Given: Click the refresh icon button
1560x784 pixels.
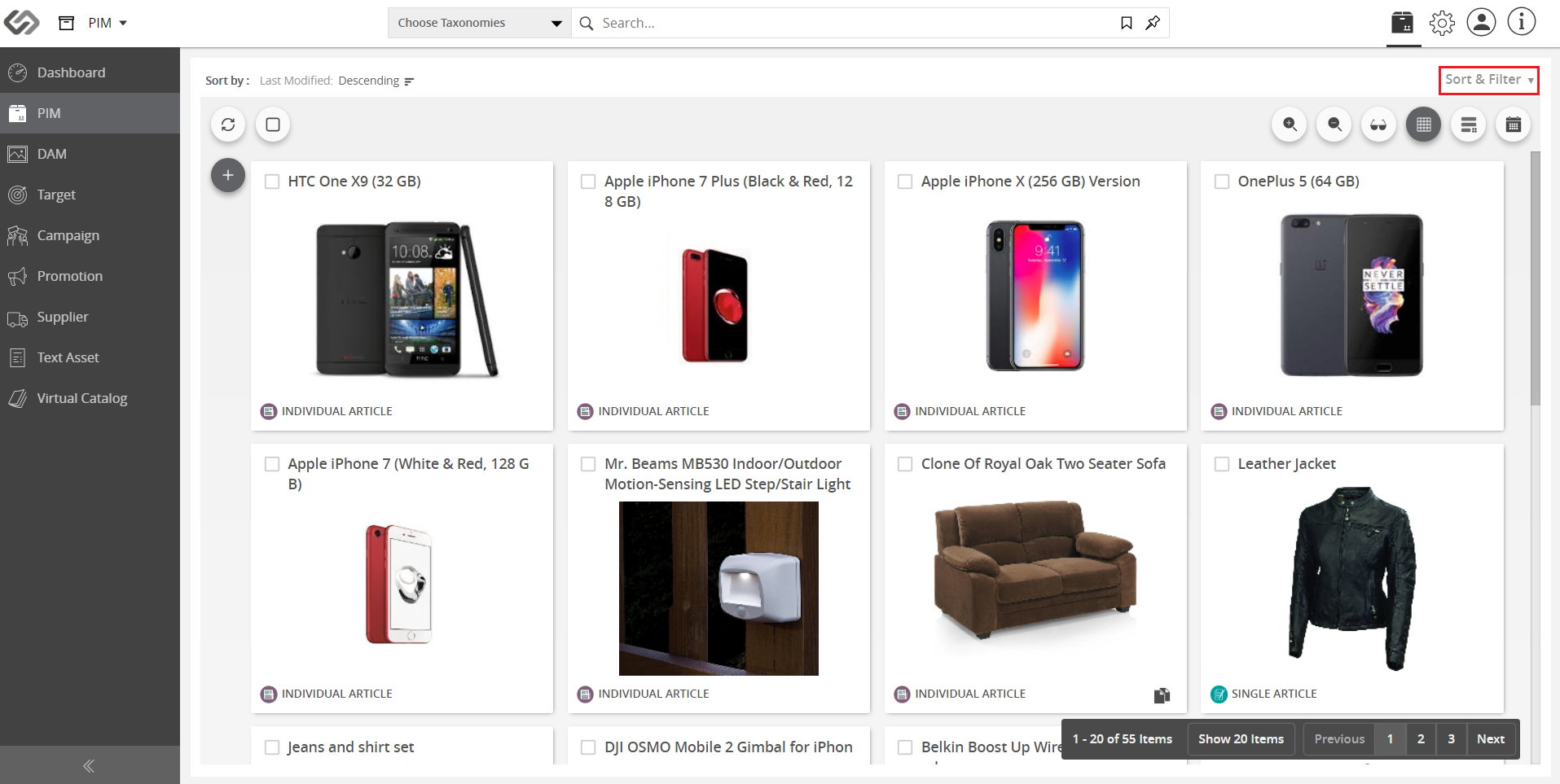Looking at the screenshot, I should point(228,125).
